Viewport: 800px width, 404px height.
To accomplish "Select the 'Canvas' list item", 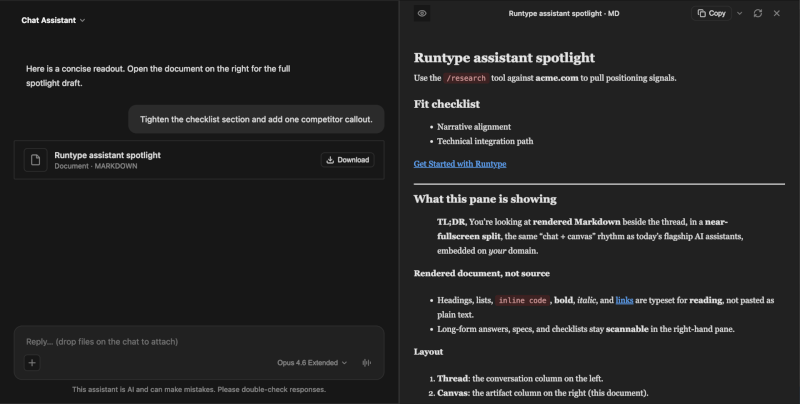I will tap(542, 393).
